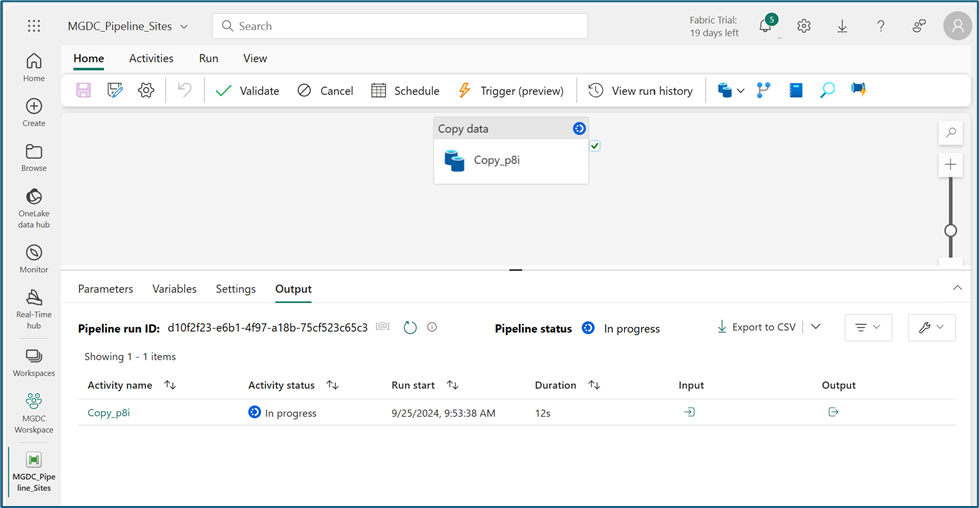Viewport: 979px width, 508px height.
Task: Click the Save pipeline icon
Action: pyautogui.click(x=83, y=90)
